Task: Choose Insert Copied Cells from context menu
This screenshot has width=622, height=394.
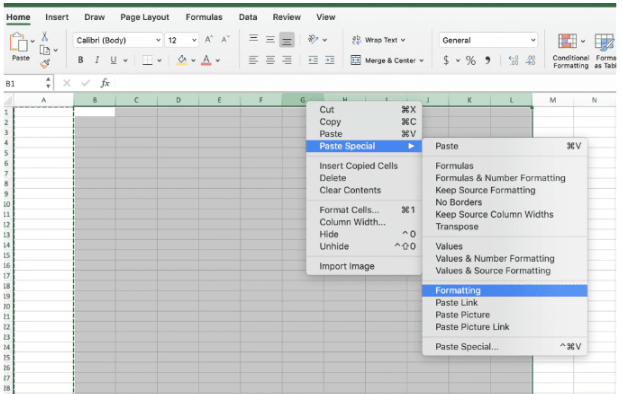Action: point(364,166)
